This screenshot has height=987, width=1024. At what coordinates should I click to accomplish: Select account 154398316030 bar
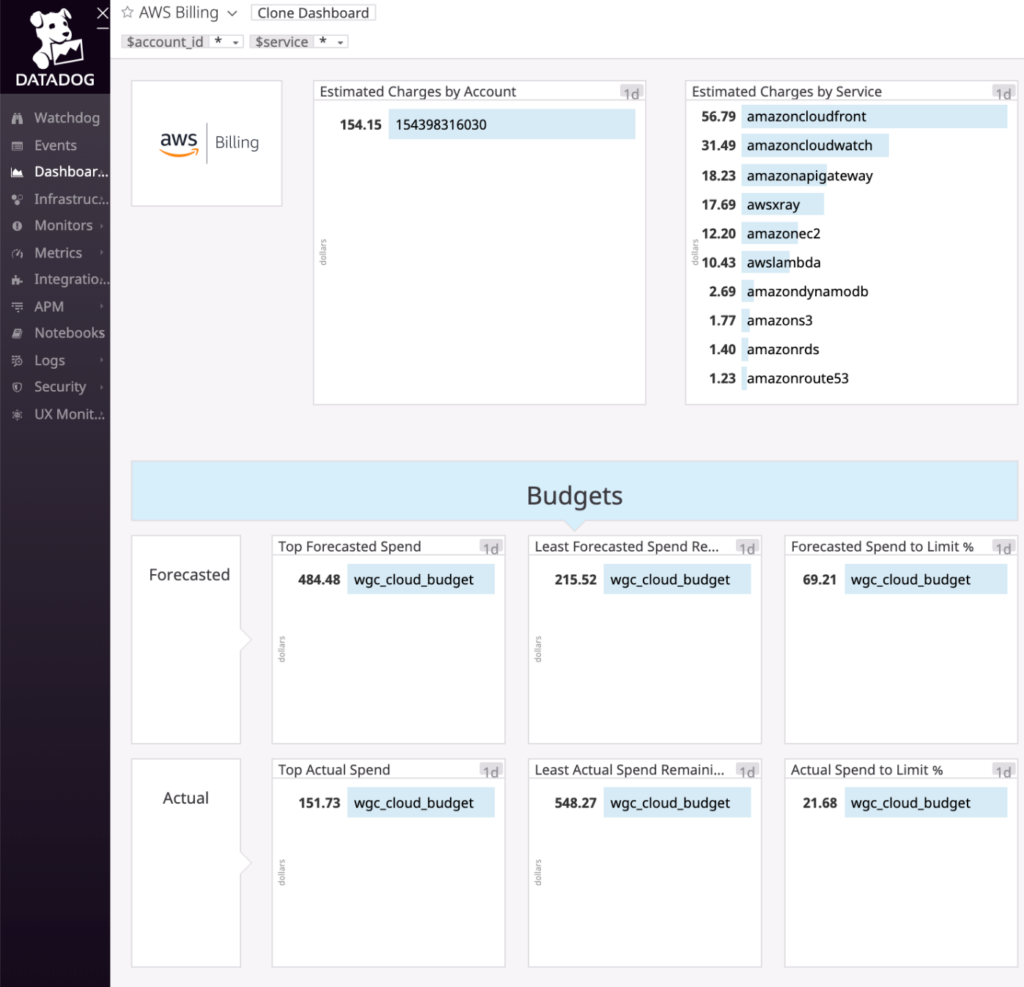[511, 124]
